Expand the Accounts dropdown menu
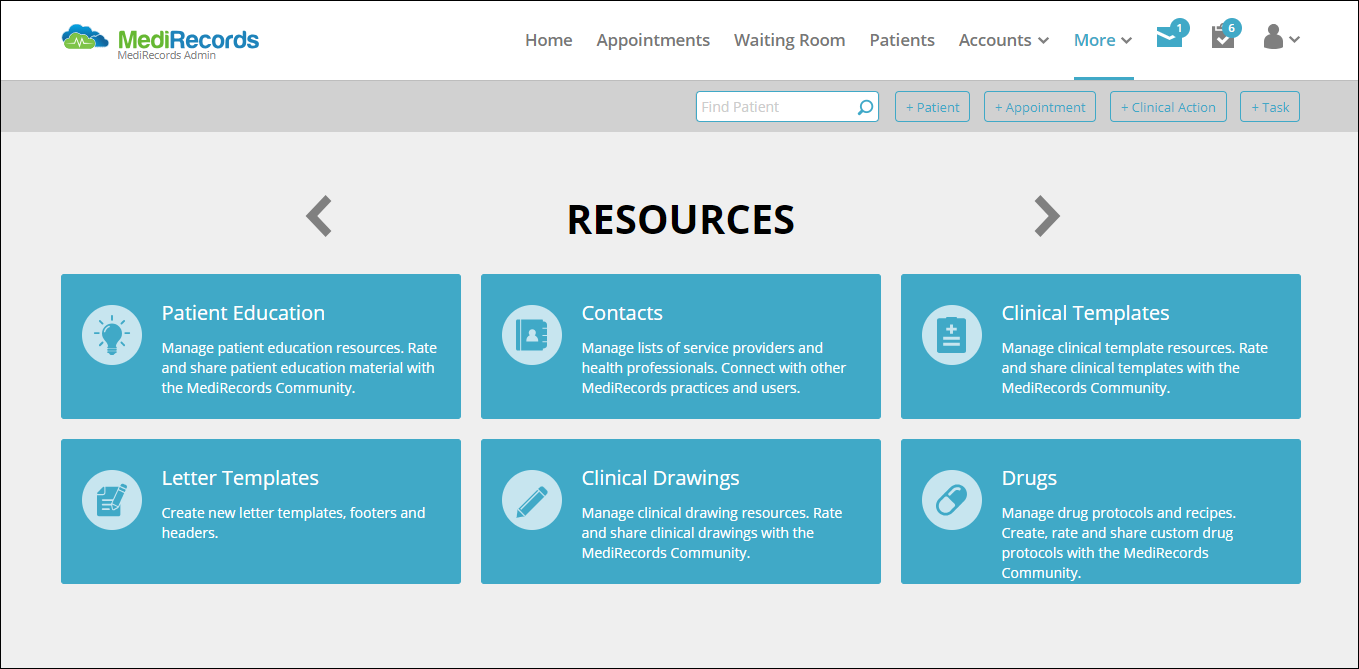This screenshot has width=1359, height=669. pos(1004,40)
